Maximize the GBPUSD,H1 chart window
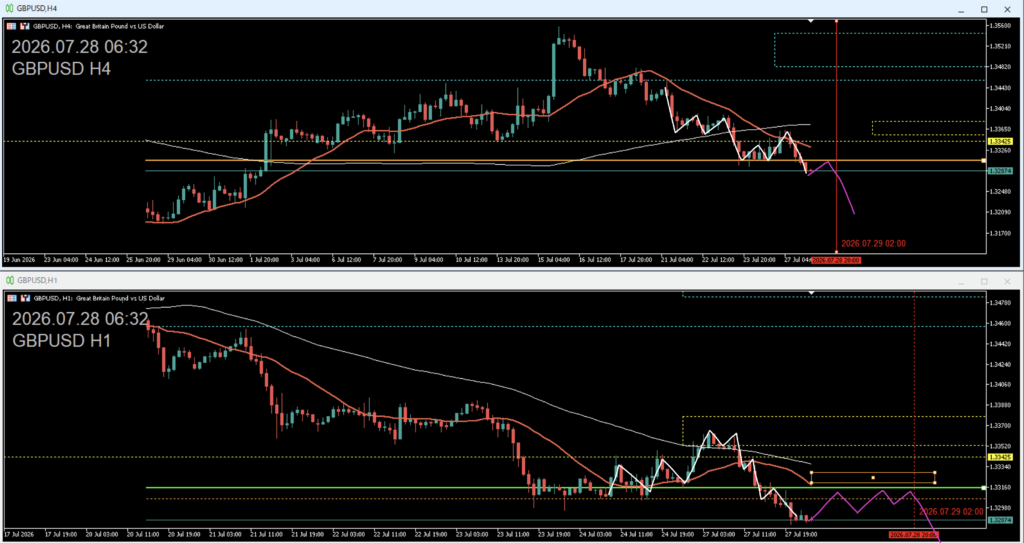1024x543 pixels. pos(984,281)
